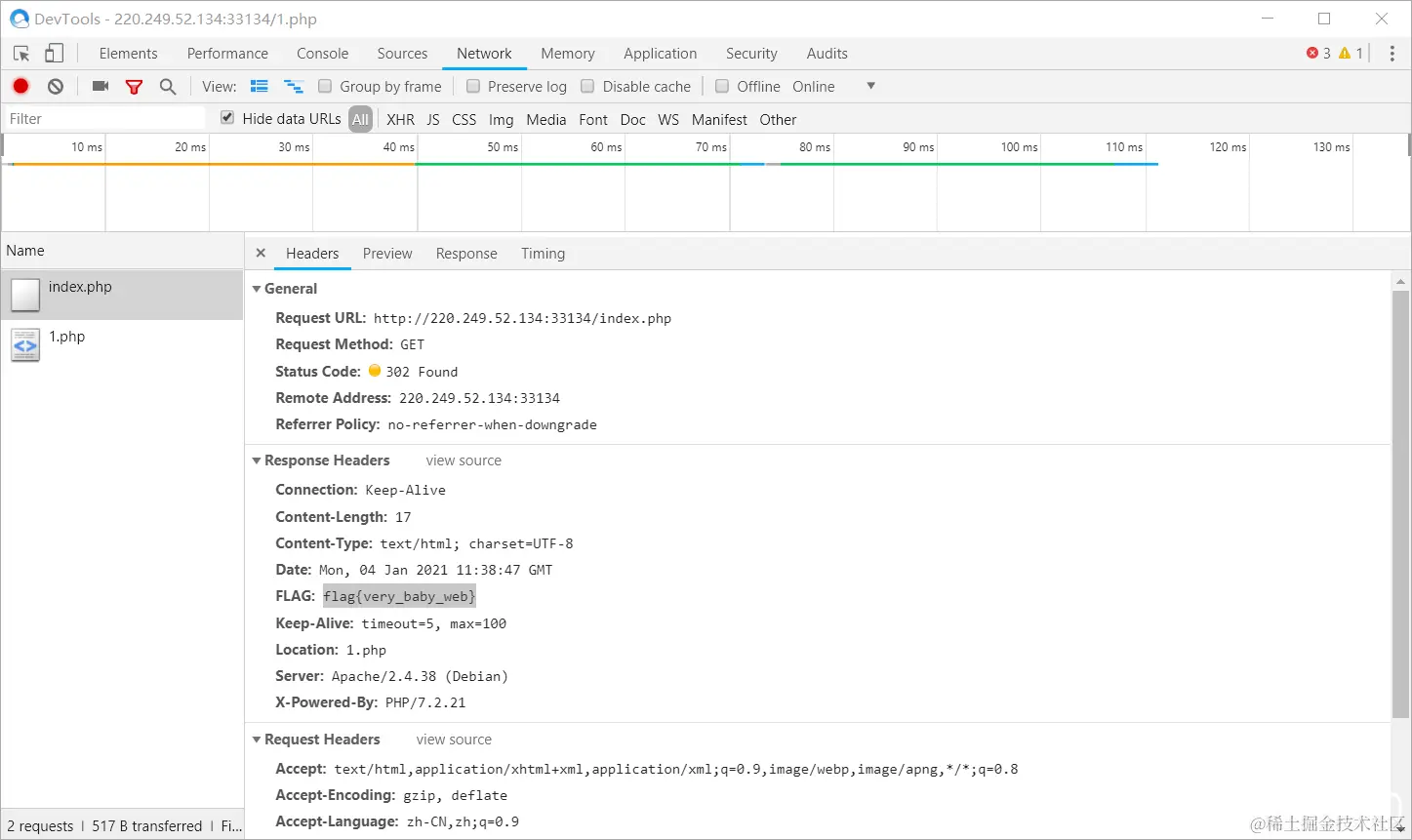Select the Network tab

coord(484,54)
